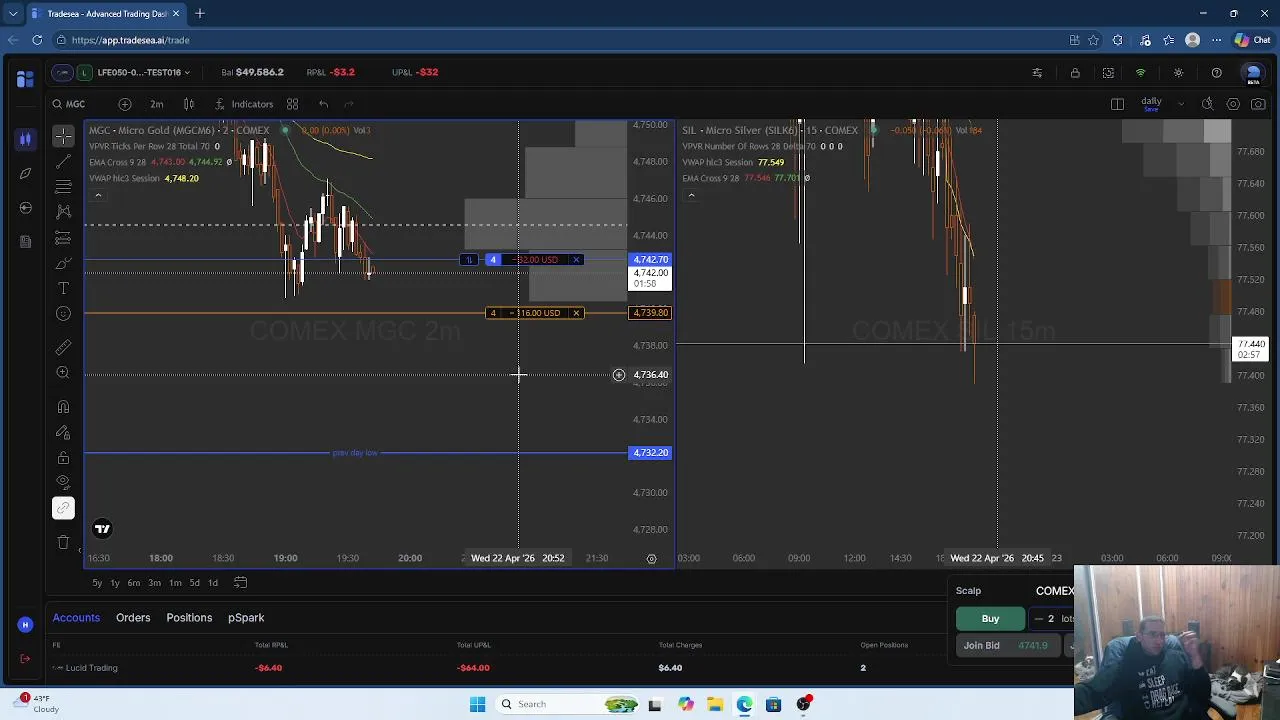Set the range to 5y
The height and width of the screenshot is (720, 1280).
pos(97,583)
